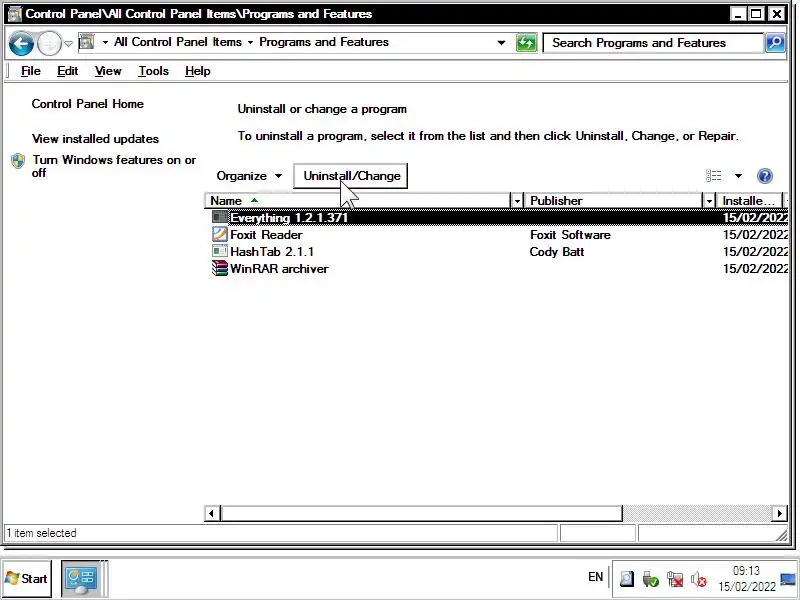Click the Everything 1.2.1.371 program icon
800x600 pixels.
[x=219, y=217]
